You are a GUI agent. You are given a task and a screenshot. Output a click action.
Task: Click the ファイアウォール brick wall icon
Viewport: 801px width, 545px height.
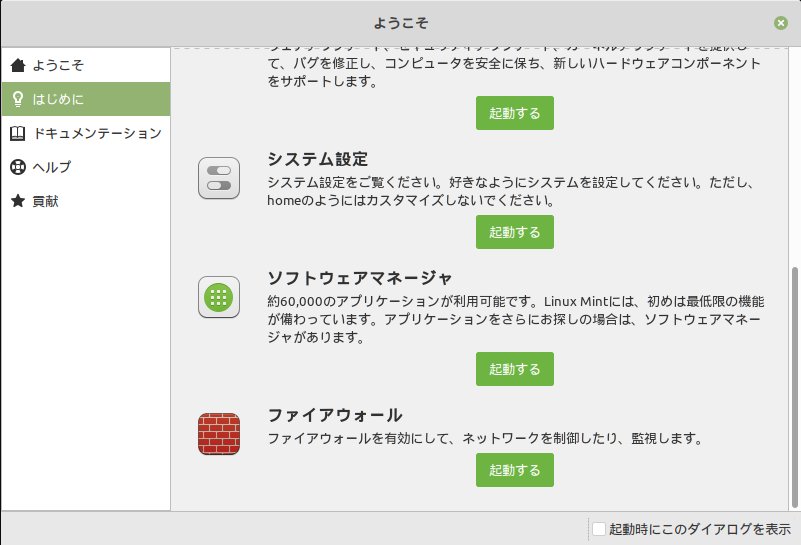tap(219, 434)
